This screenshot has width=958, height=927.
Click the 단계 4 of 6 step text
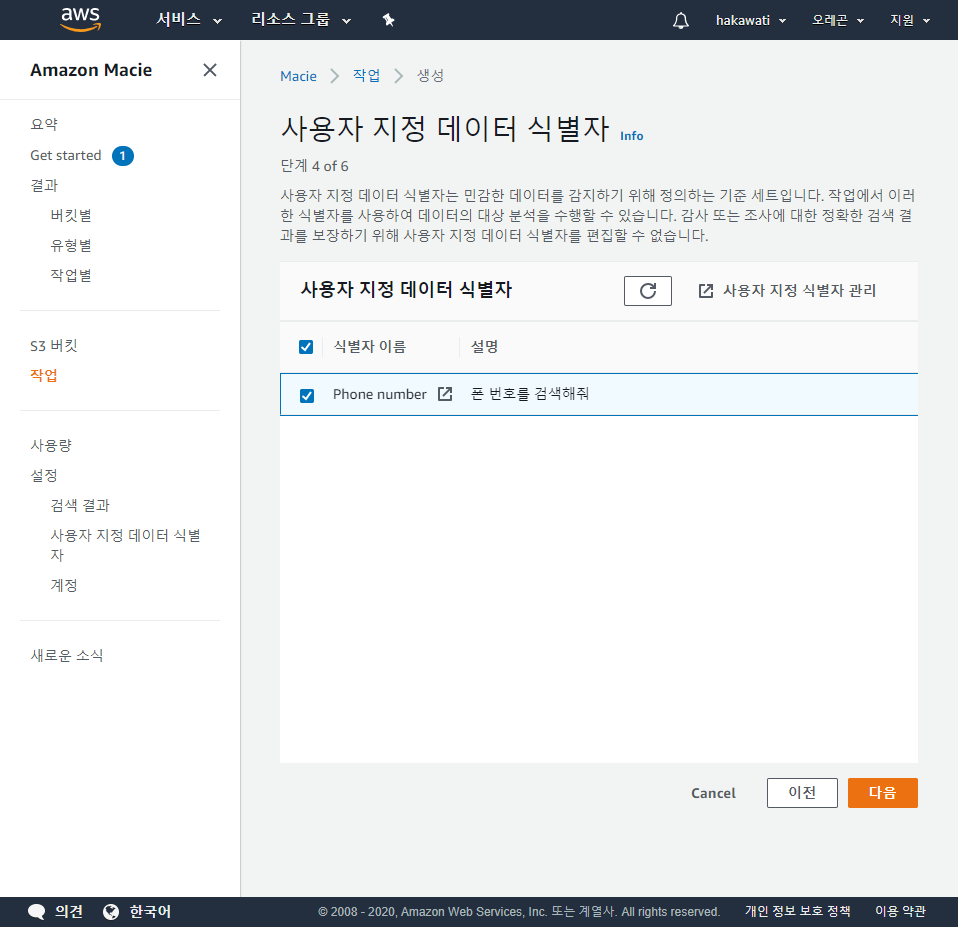coord(314,166)
